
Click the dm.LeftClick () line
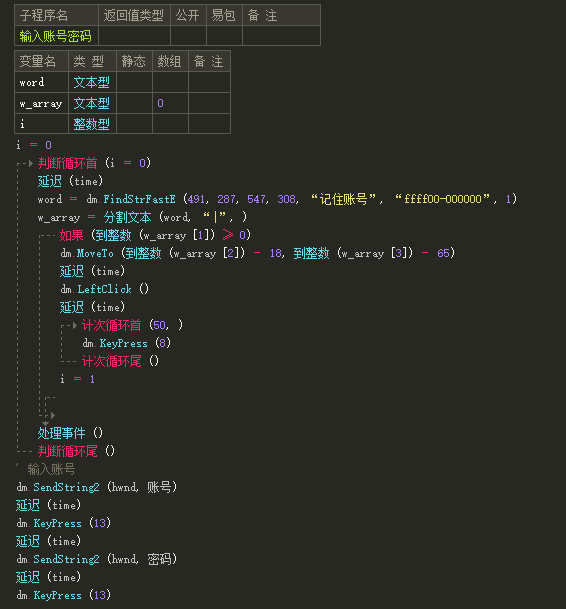104,289
